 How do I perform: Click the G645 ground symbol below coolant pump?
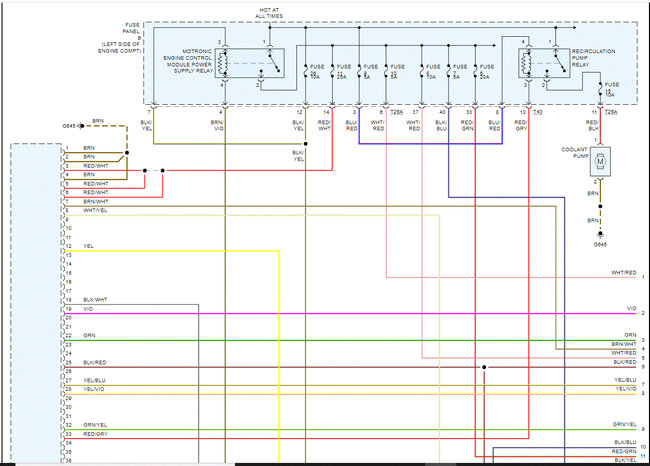coord(600,235)
